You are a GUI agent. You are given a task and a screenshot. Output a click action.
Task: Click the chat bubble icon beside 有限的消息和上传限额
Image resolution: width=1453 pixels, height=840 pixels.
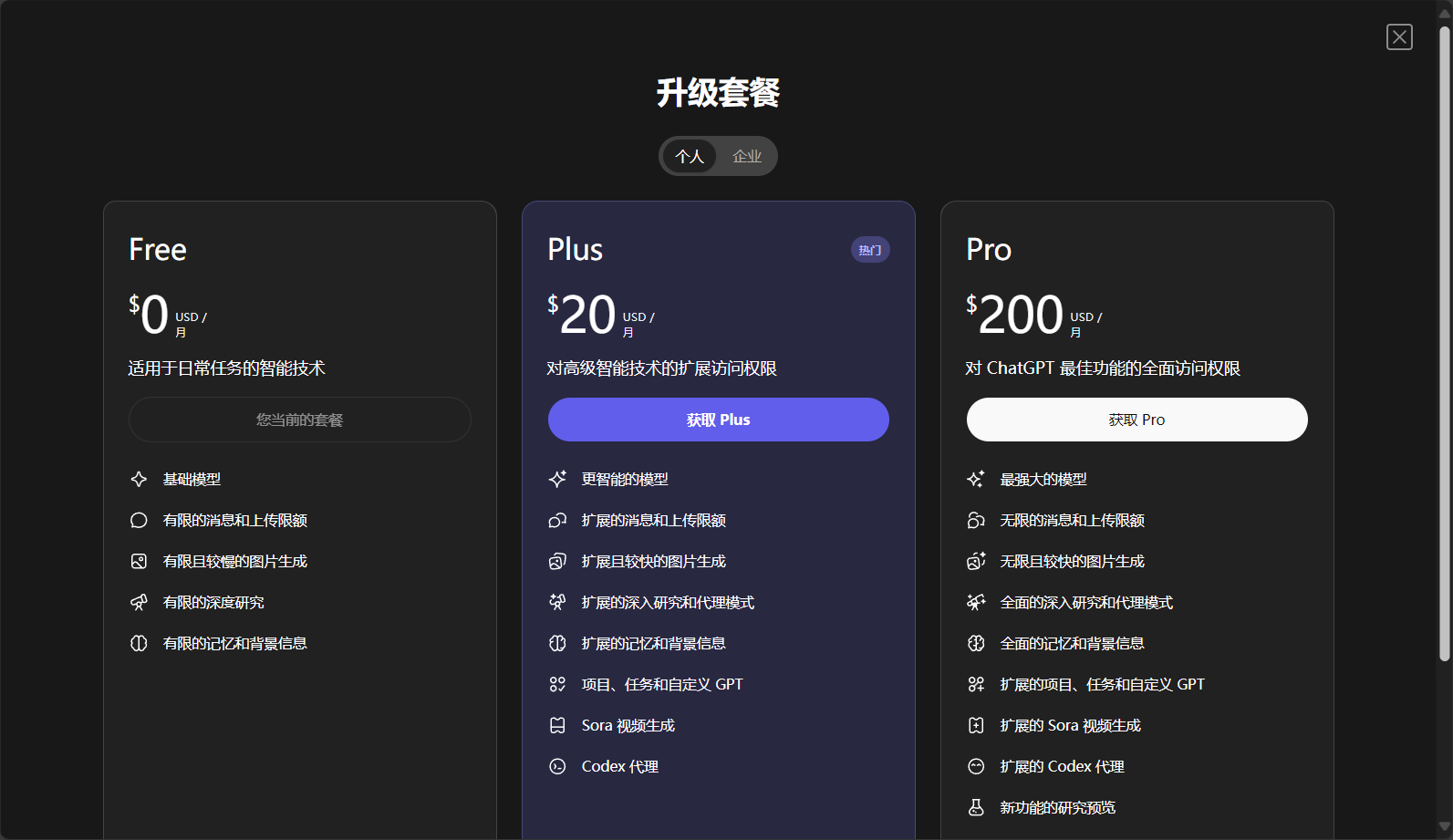(139, 520)
